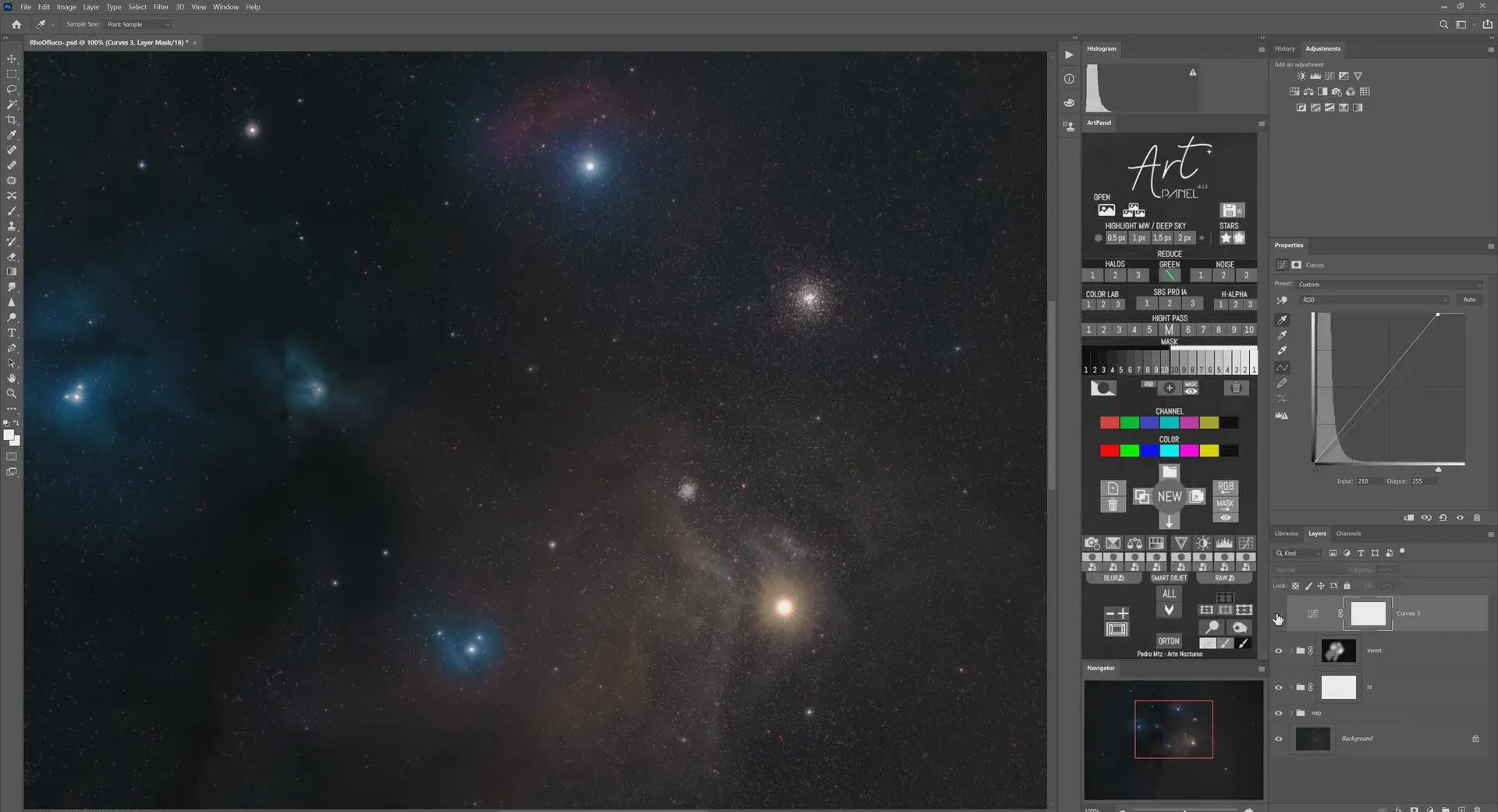Screen dimensions: 1498x812
Task: Select the Clone Stamp tool
Action: (12, 226)
